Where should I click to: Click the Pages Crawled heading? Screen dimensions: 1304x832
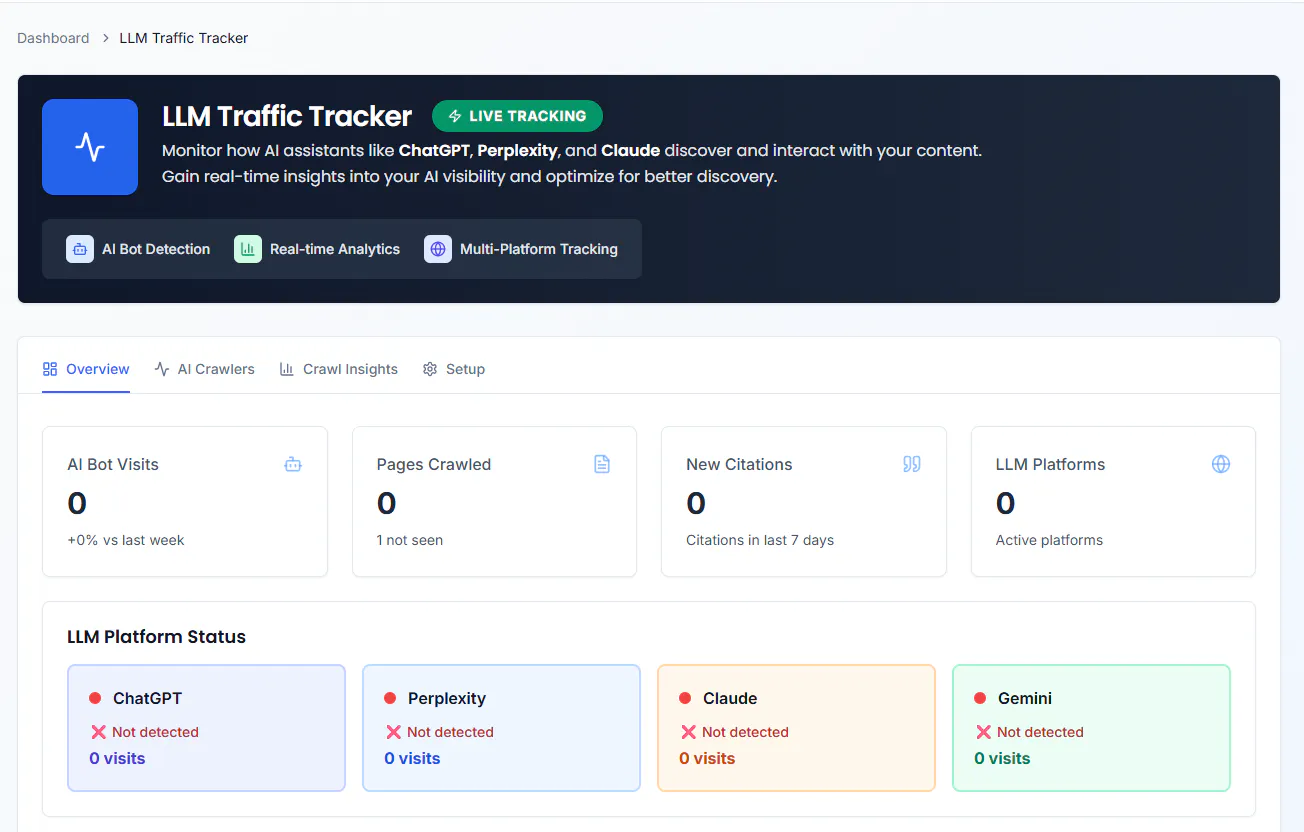[434, 464]
